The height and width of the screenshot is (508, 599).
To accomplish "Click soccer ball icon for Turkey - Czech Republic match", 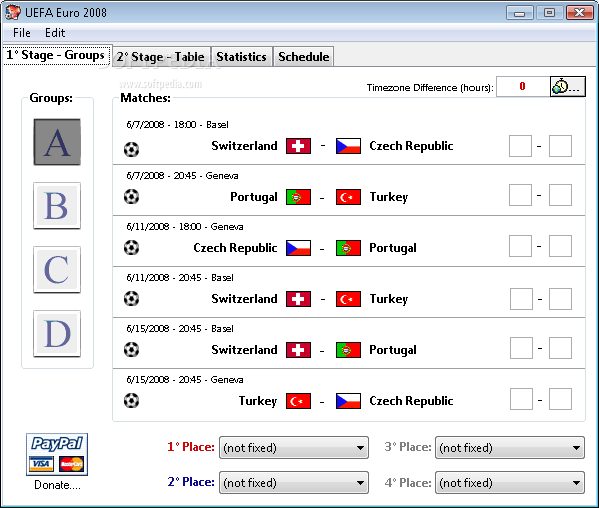I will [131, 401].
